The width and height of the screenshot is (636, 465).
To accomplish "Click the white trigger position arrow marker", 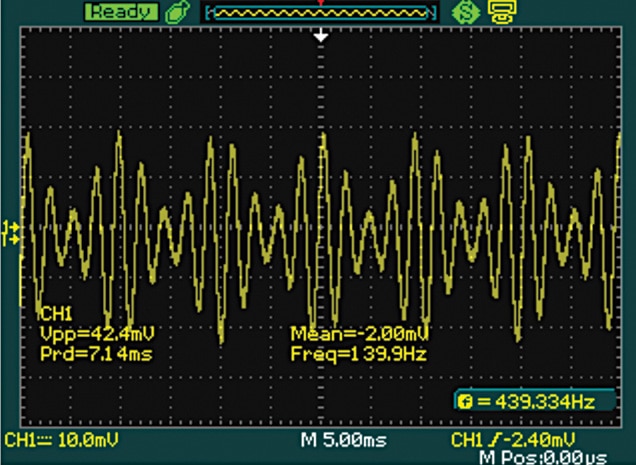I will (321, 37).
